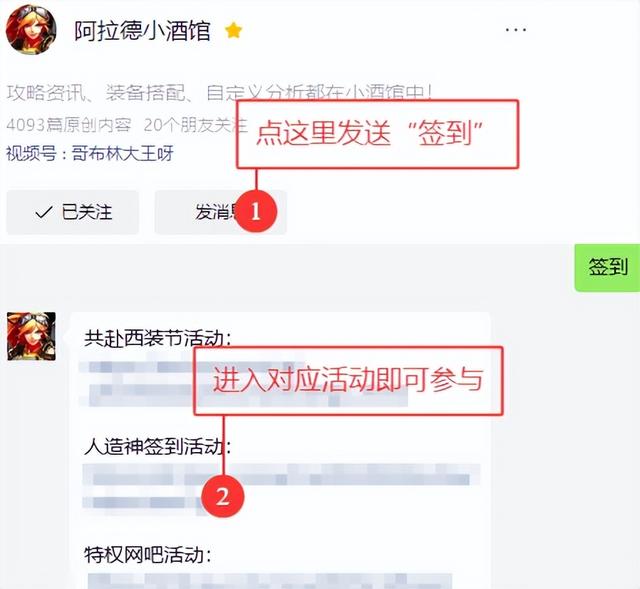Toggle the 已关注 follow button
This screenshot has width=640, height=589.
(73, 212)
